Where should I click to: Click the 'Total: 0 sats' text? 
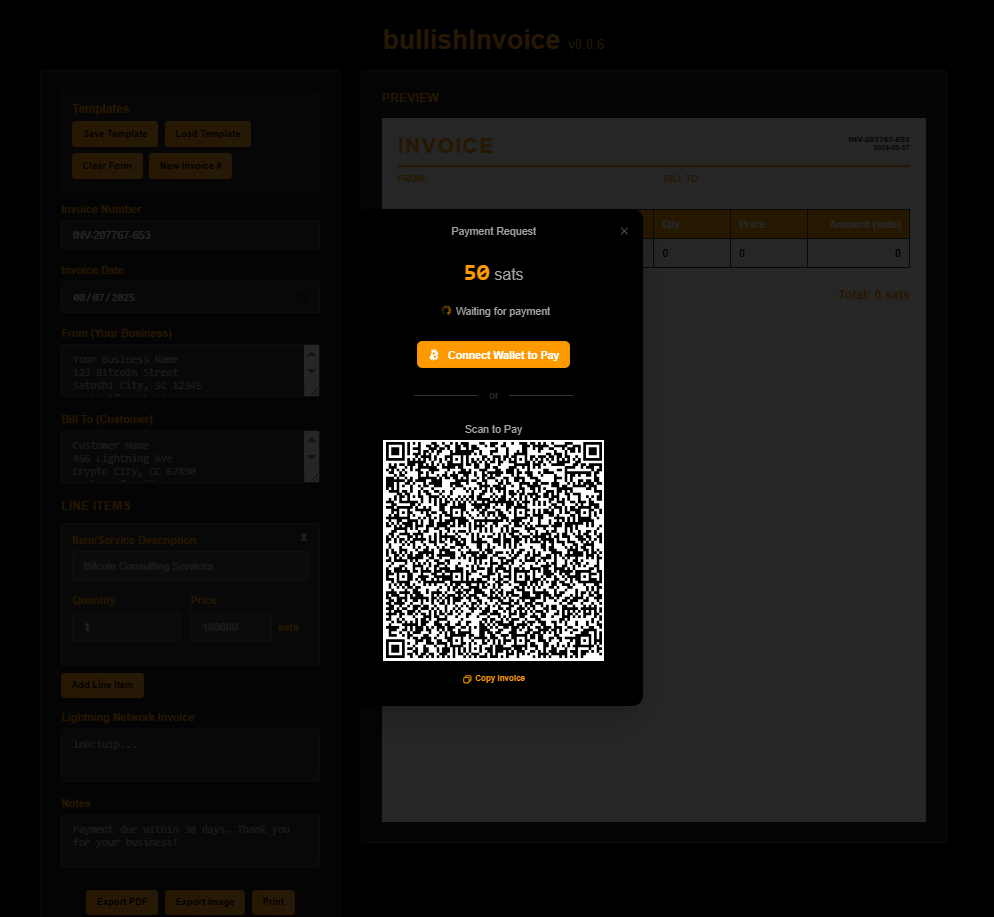874,295
